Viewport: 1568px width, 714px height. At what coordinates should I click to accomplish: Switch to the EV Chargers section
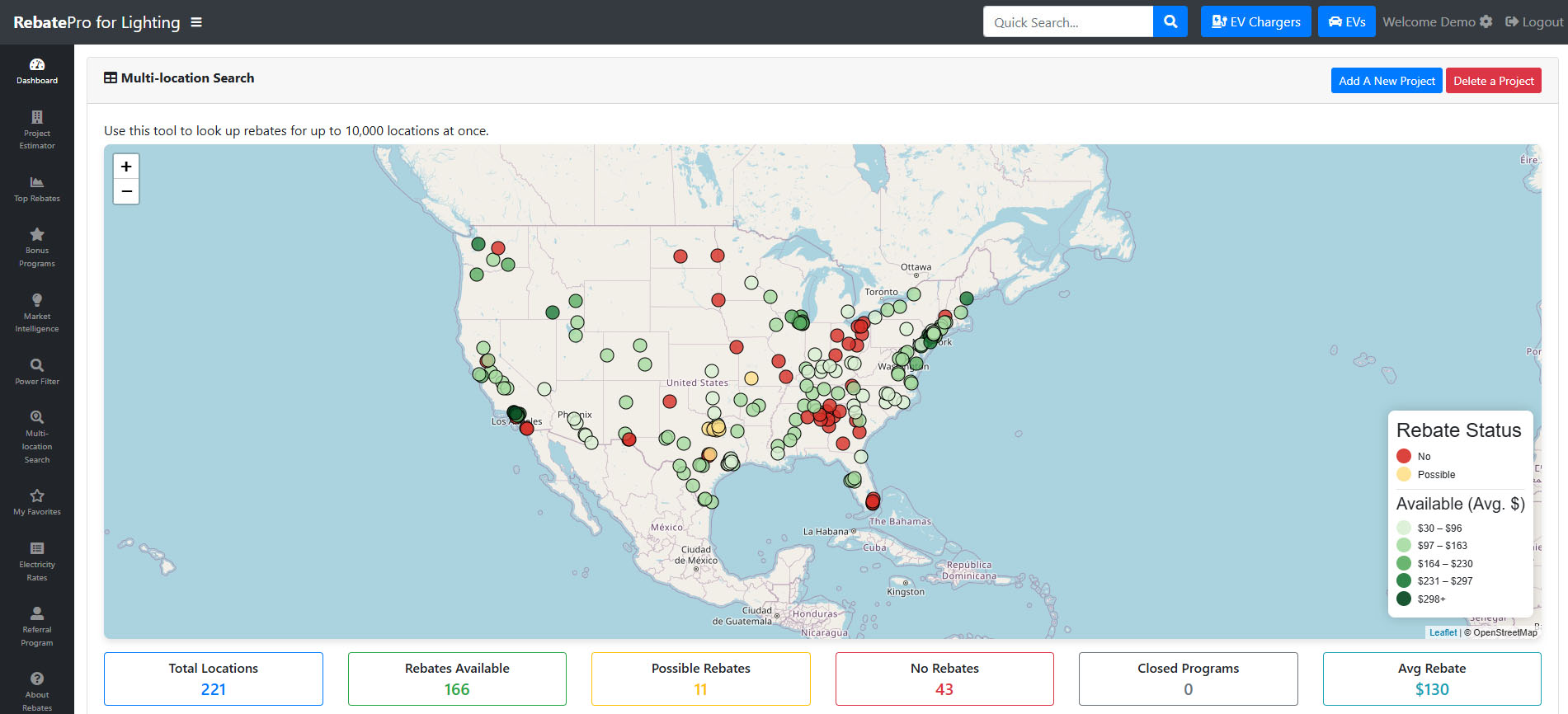[x=1255, y=22]
